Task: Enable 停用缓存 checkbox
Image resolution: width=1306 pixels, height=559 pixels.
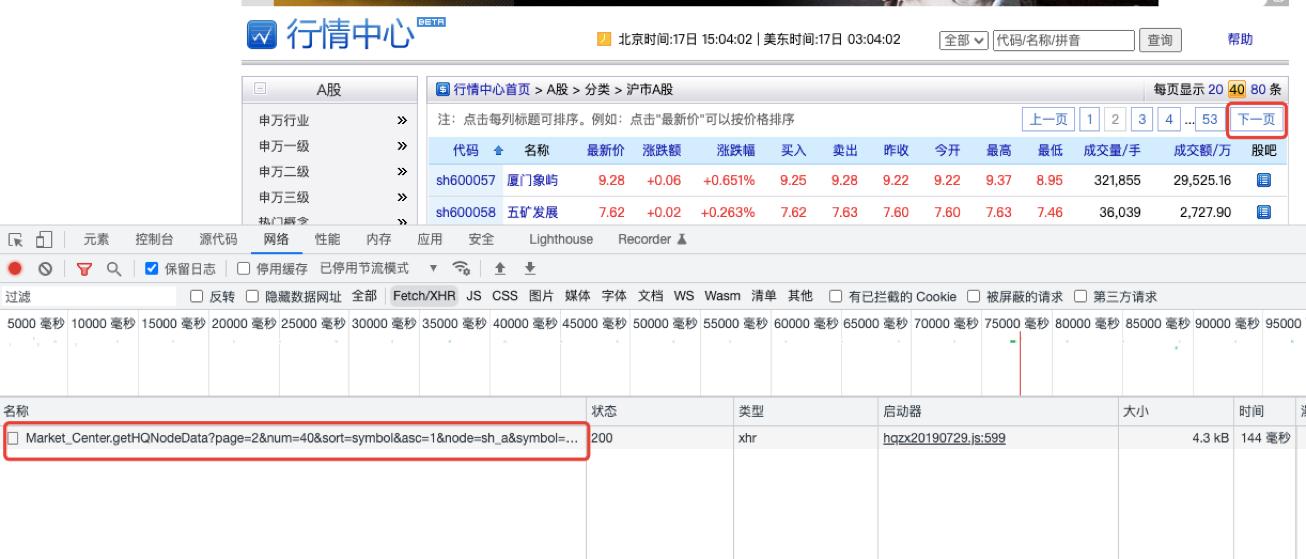Action: (x=242, y=268)
